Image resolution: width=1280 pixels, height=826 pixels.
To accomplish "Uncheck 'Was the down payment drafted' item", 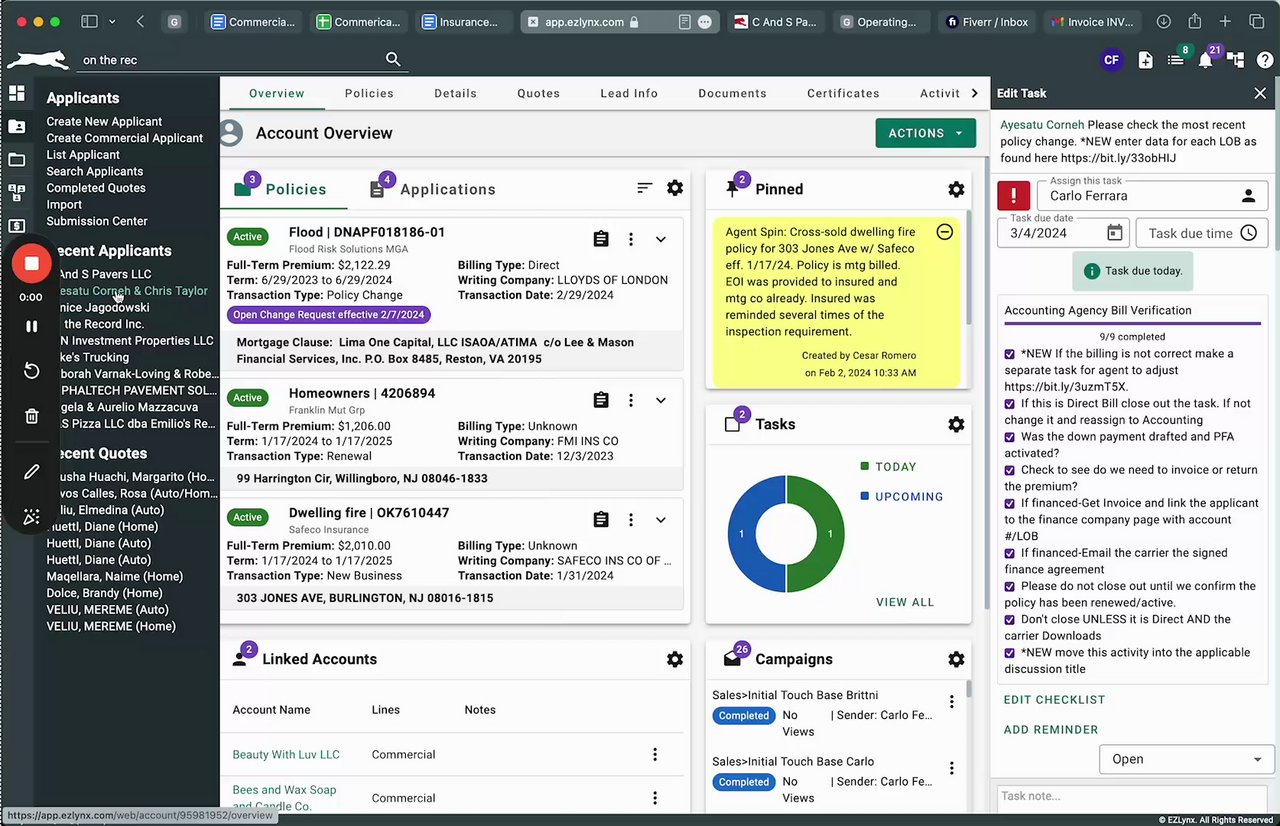I will (1010, 437).
